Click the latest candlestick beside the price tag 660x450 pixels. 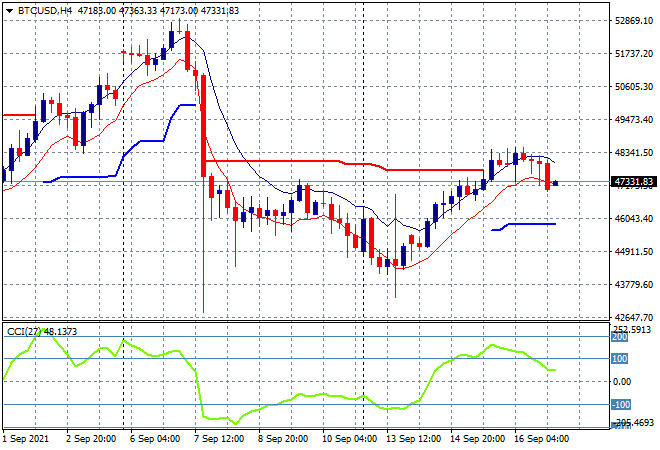(x=556, y=183)
